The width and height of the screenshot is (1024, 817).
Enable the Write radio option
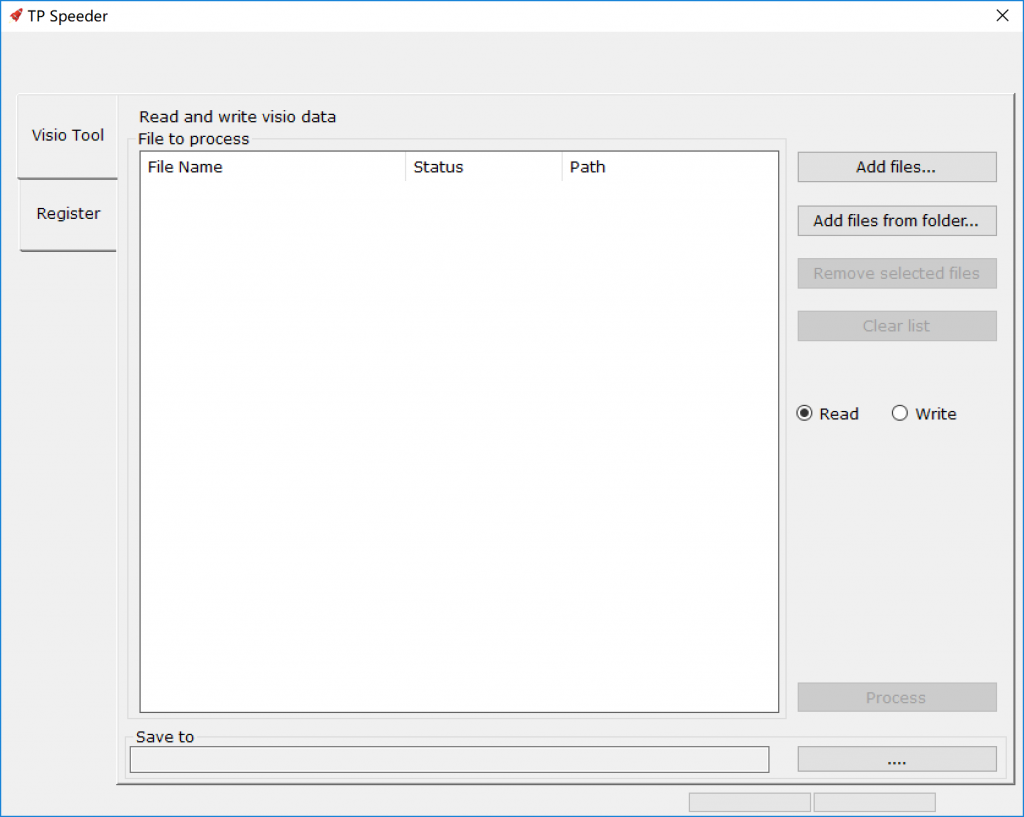coord(900,414)
